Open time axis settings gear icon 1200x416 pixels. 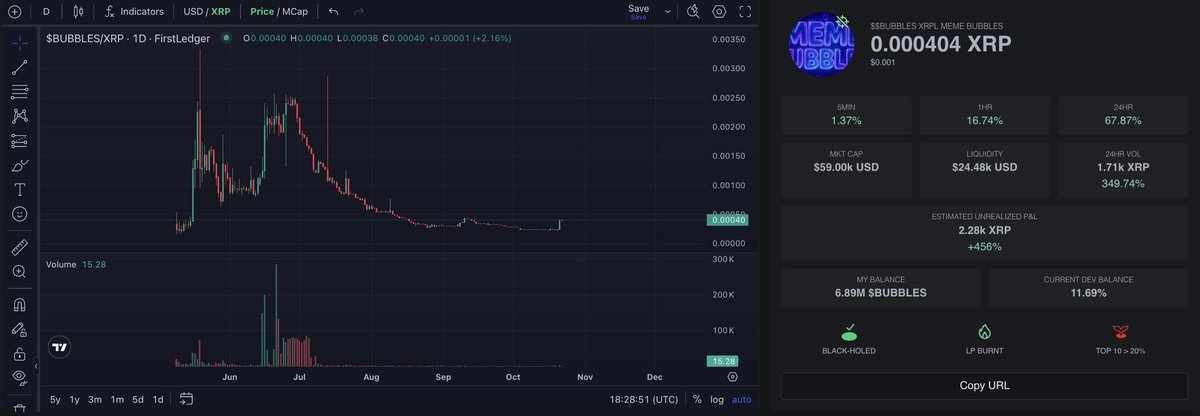733,377
